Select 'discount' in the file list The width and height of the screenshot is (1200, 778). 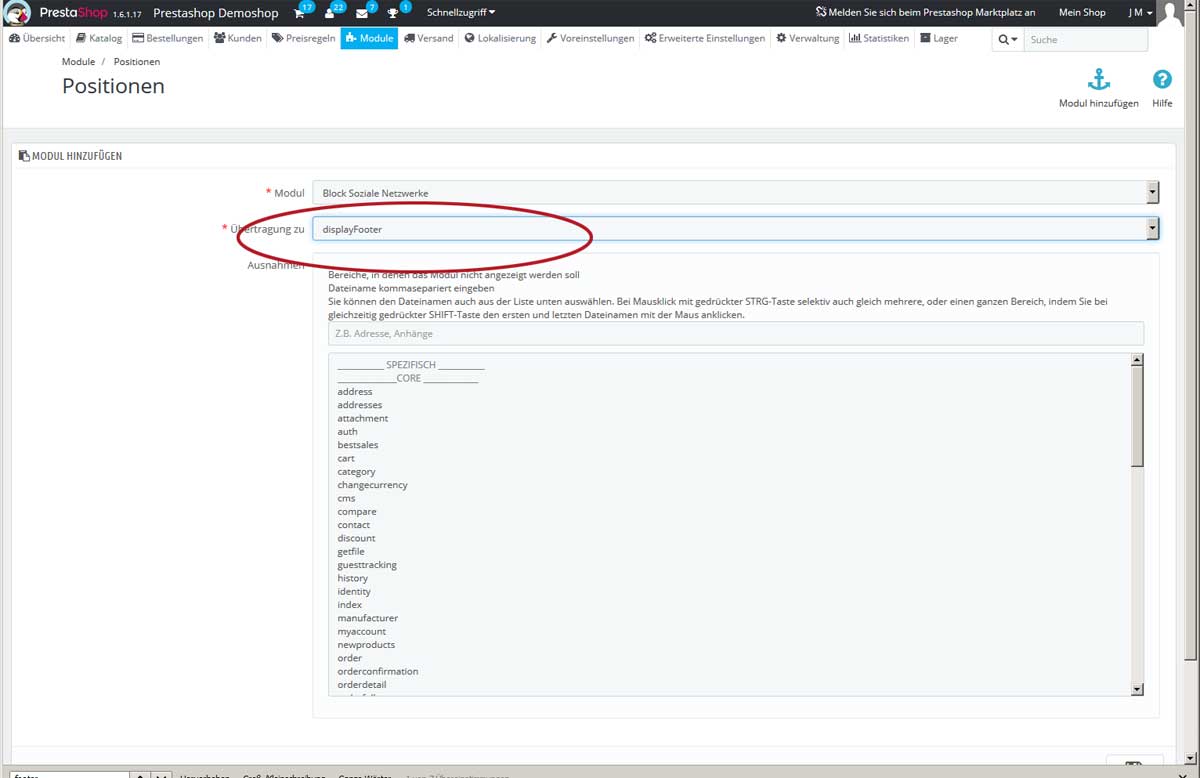(356, 538)
